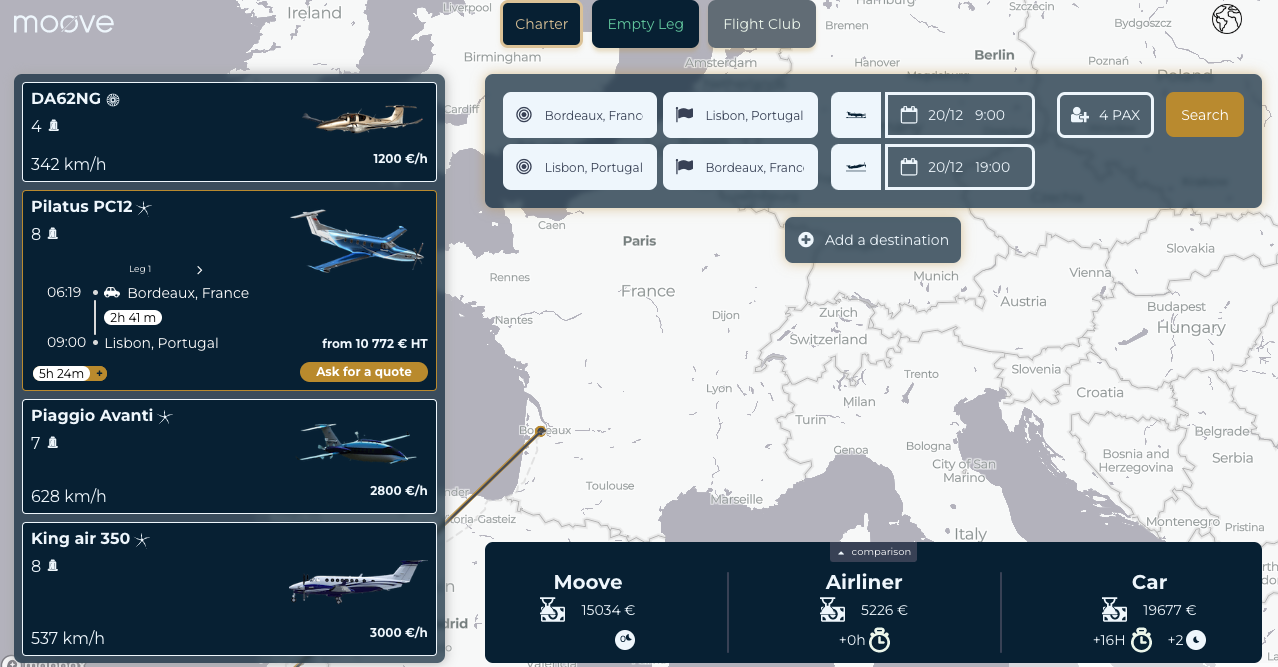The height and width of the screenshot is (667, 1278).
Task: Edit second-leg departure Lisbon, Portugal field
Action: tap(580, 167)
